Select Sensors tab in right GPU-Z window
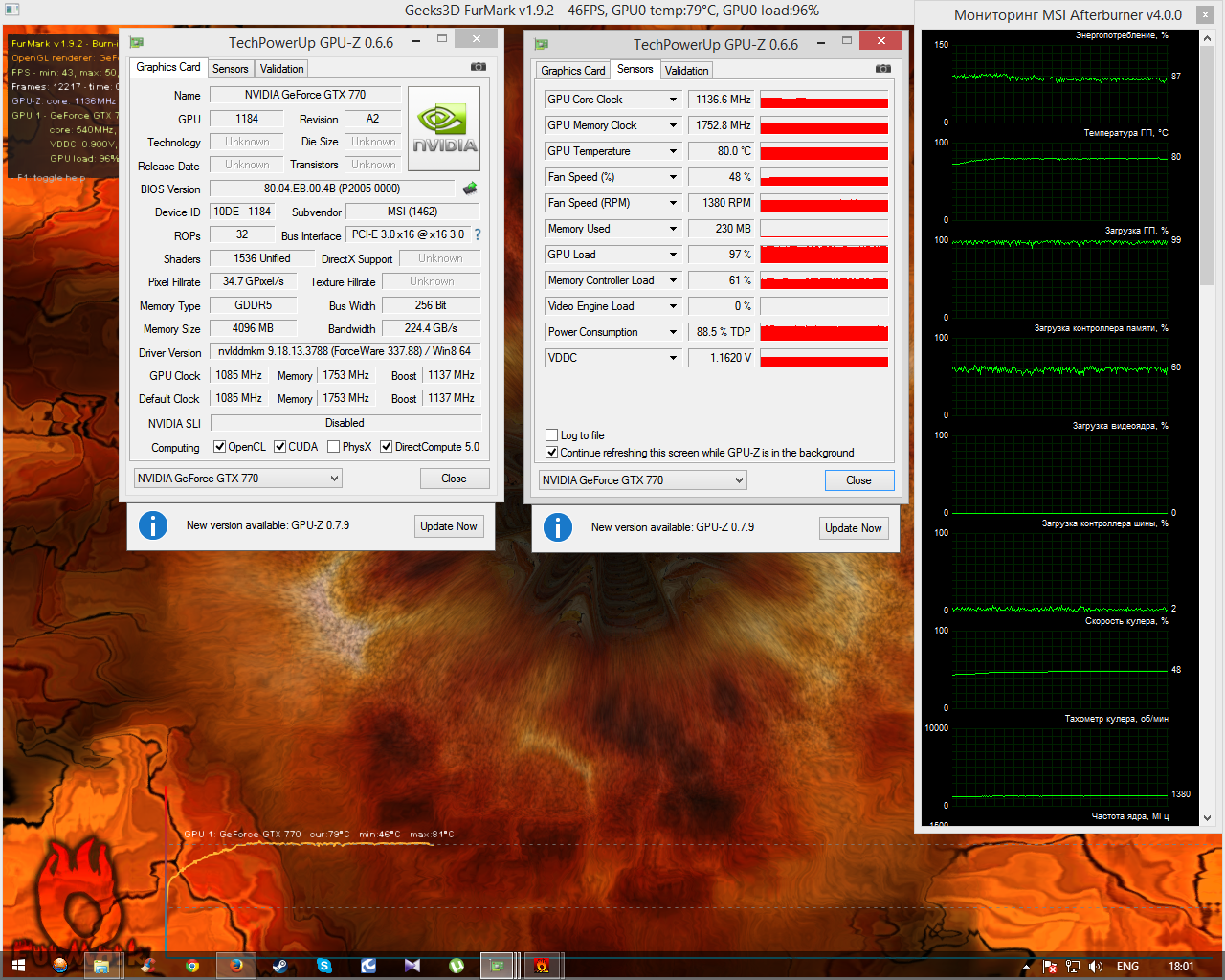 tap(635, 69)
